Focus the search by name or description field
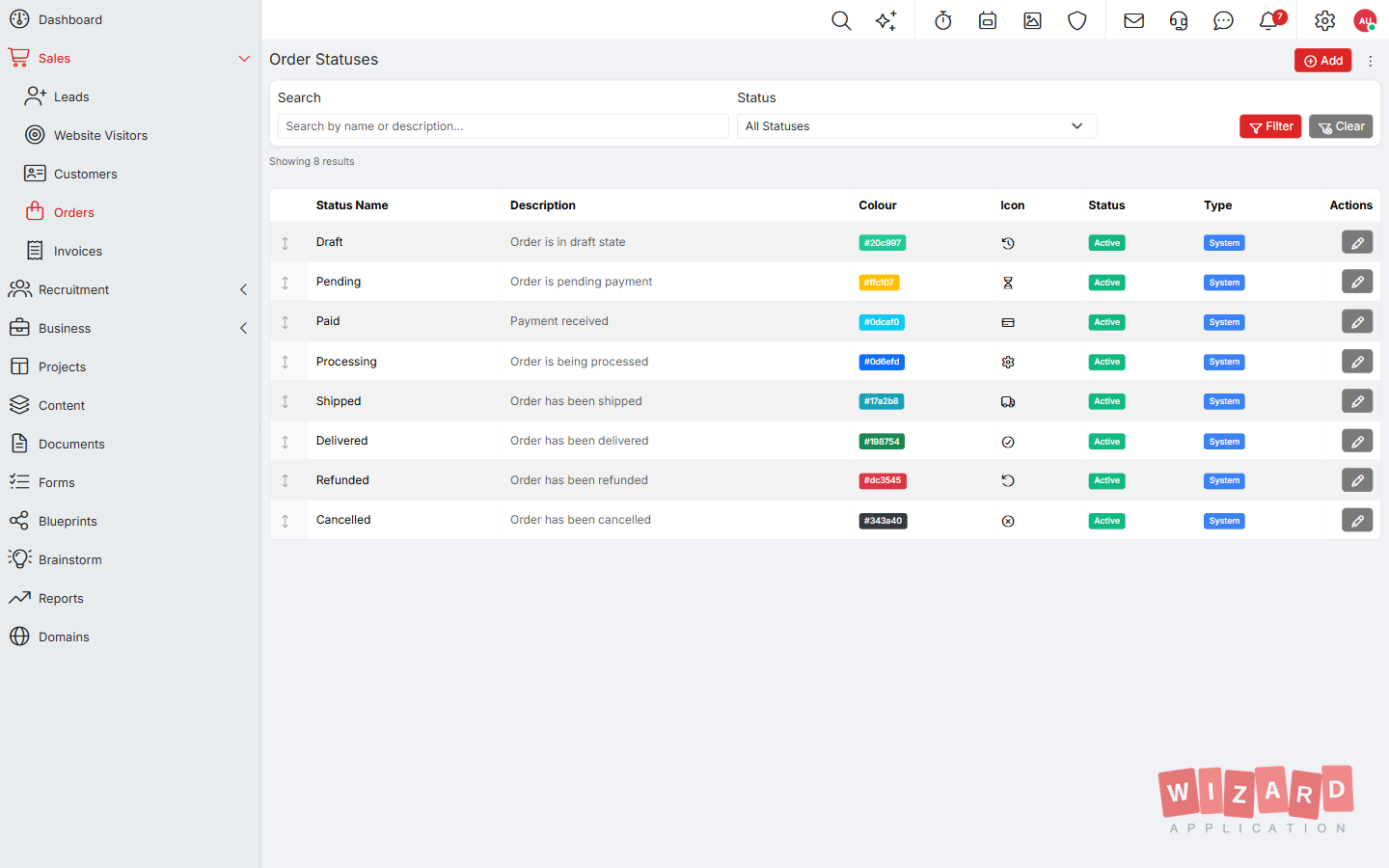1389x868 pixels. (x=503, y=126)
